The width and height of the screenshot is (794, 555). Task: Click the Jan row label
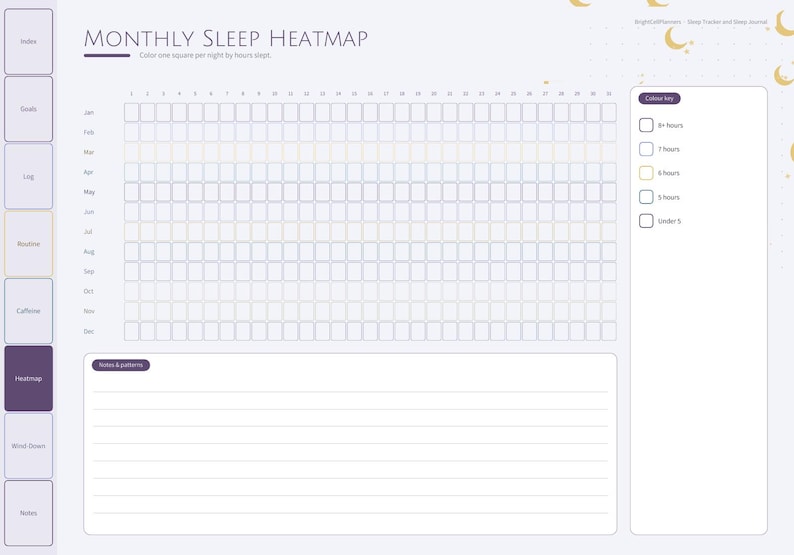click(x=89, y=112)
